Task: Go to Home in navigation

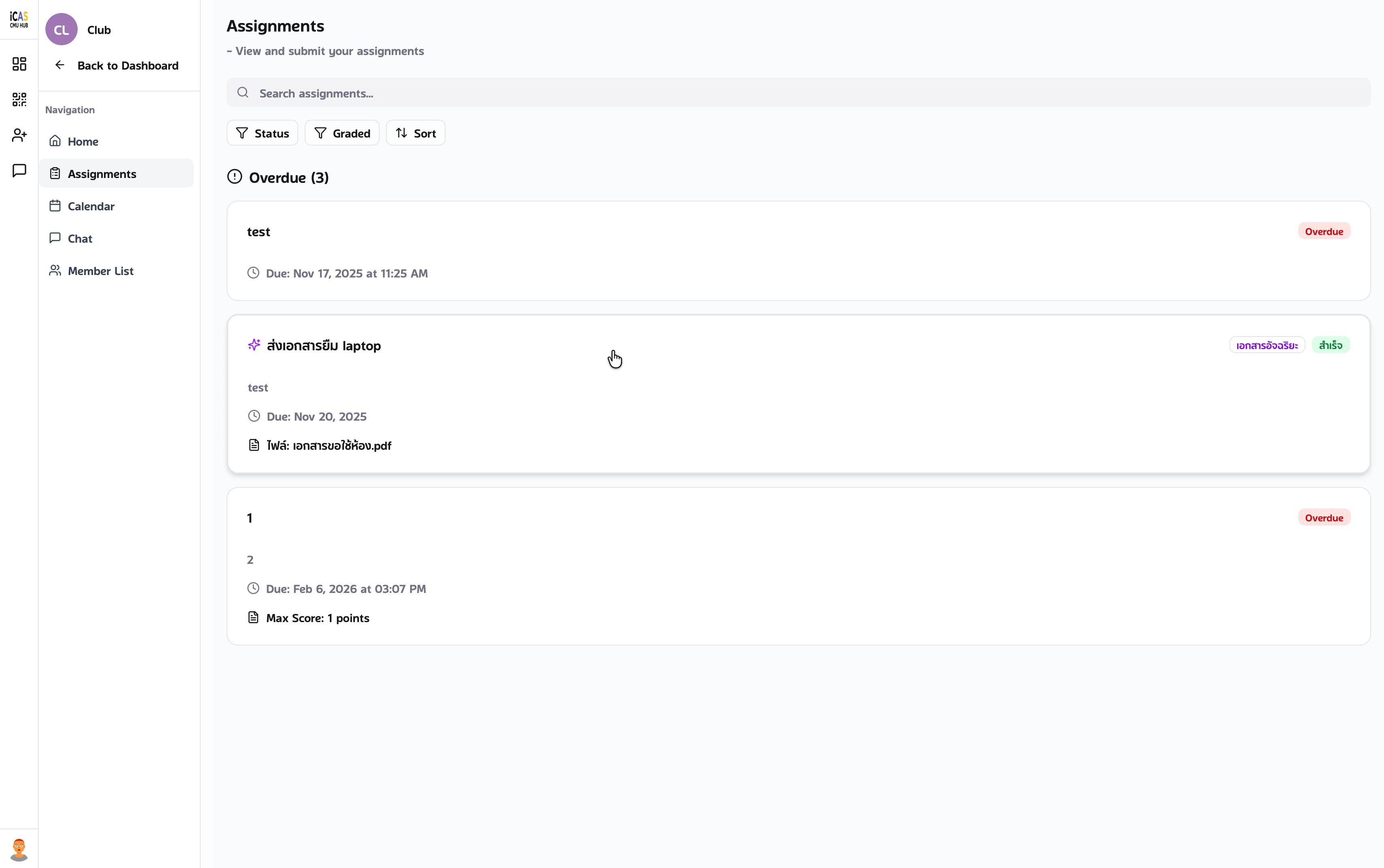Action: 117,141
